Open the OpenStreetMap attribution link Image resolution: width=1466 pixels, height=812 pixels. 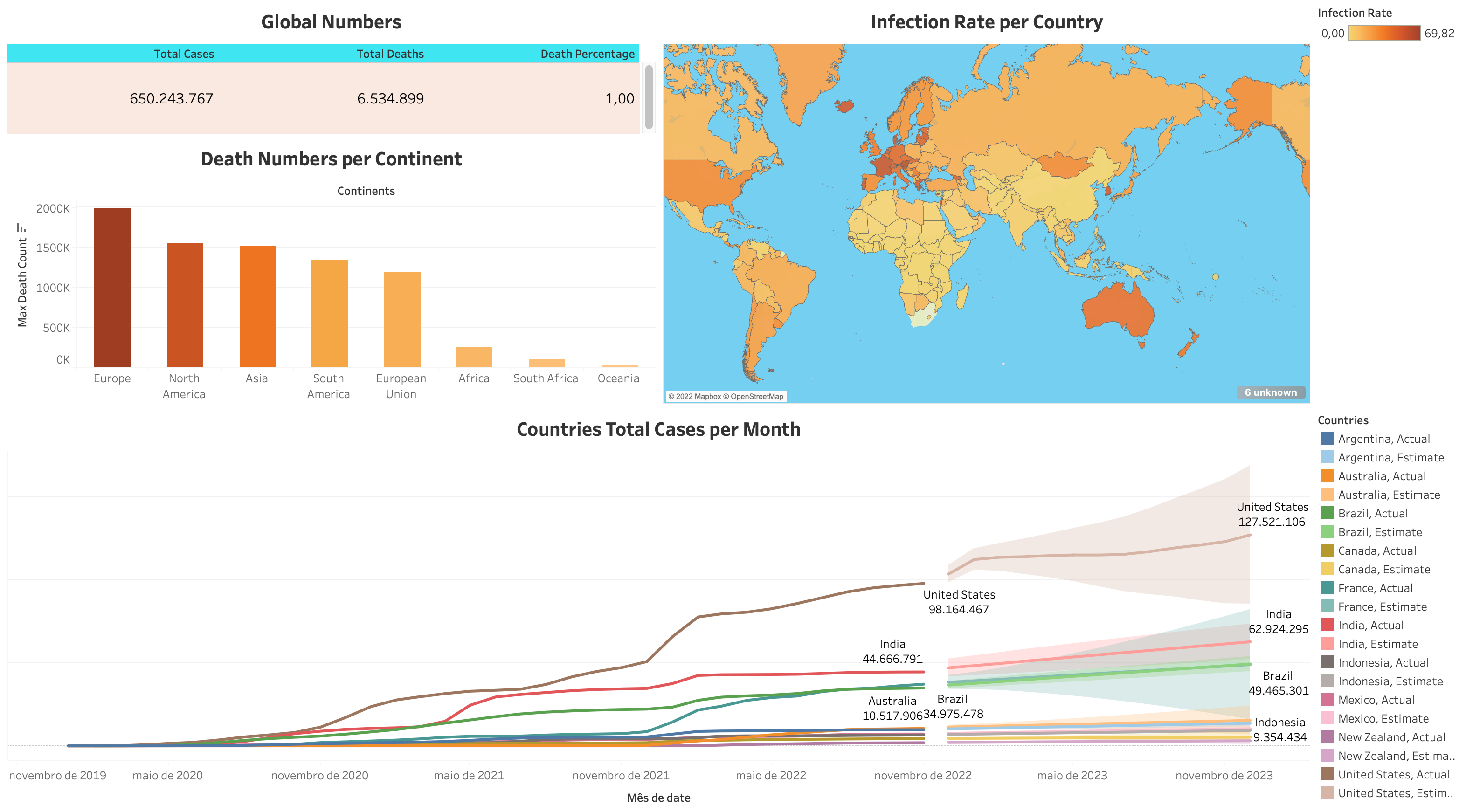(756, 397)
